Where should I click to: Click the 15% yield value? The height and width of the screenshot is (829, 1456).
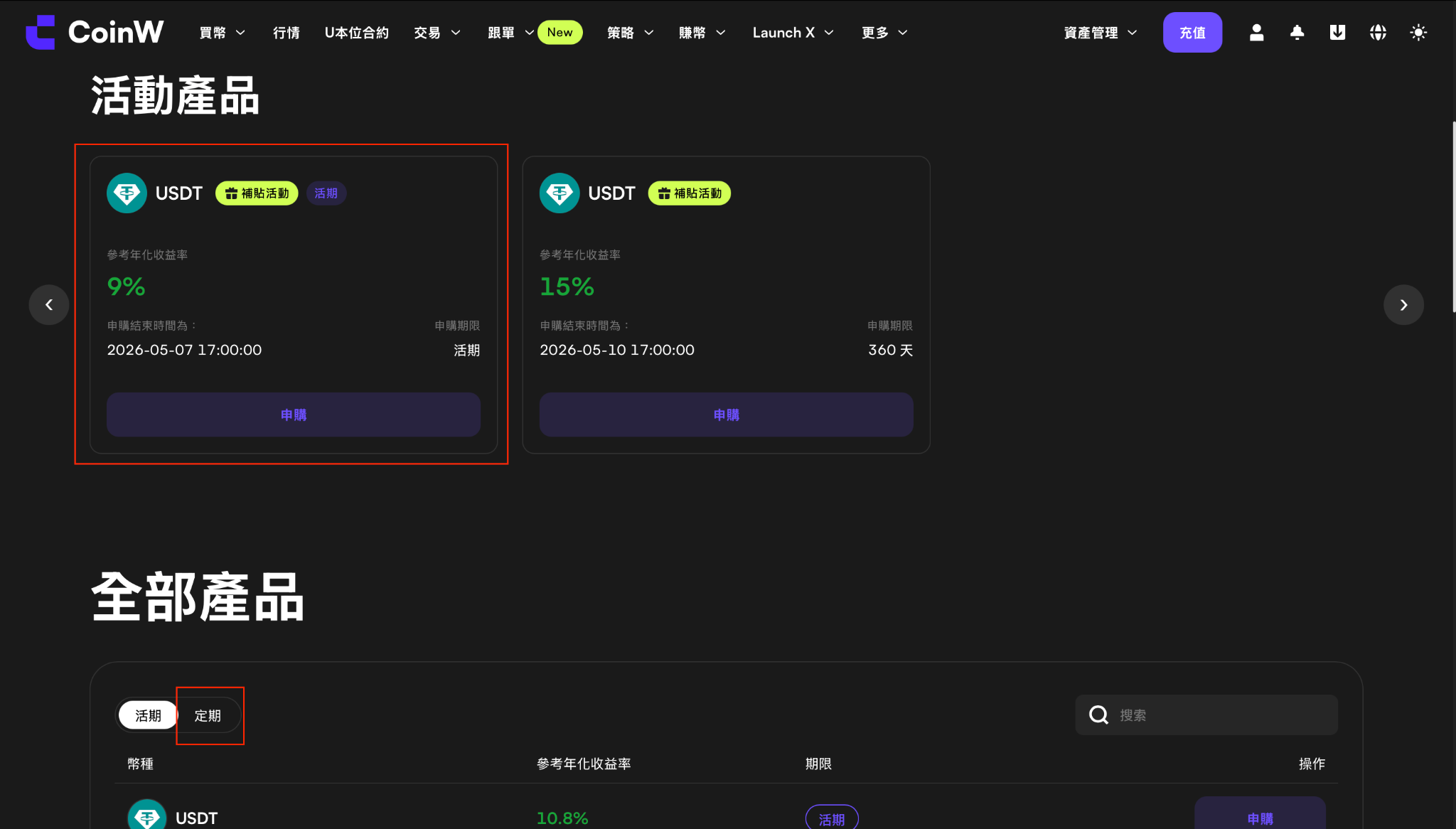[x=567, y=287]
